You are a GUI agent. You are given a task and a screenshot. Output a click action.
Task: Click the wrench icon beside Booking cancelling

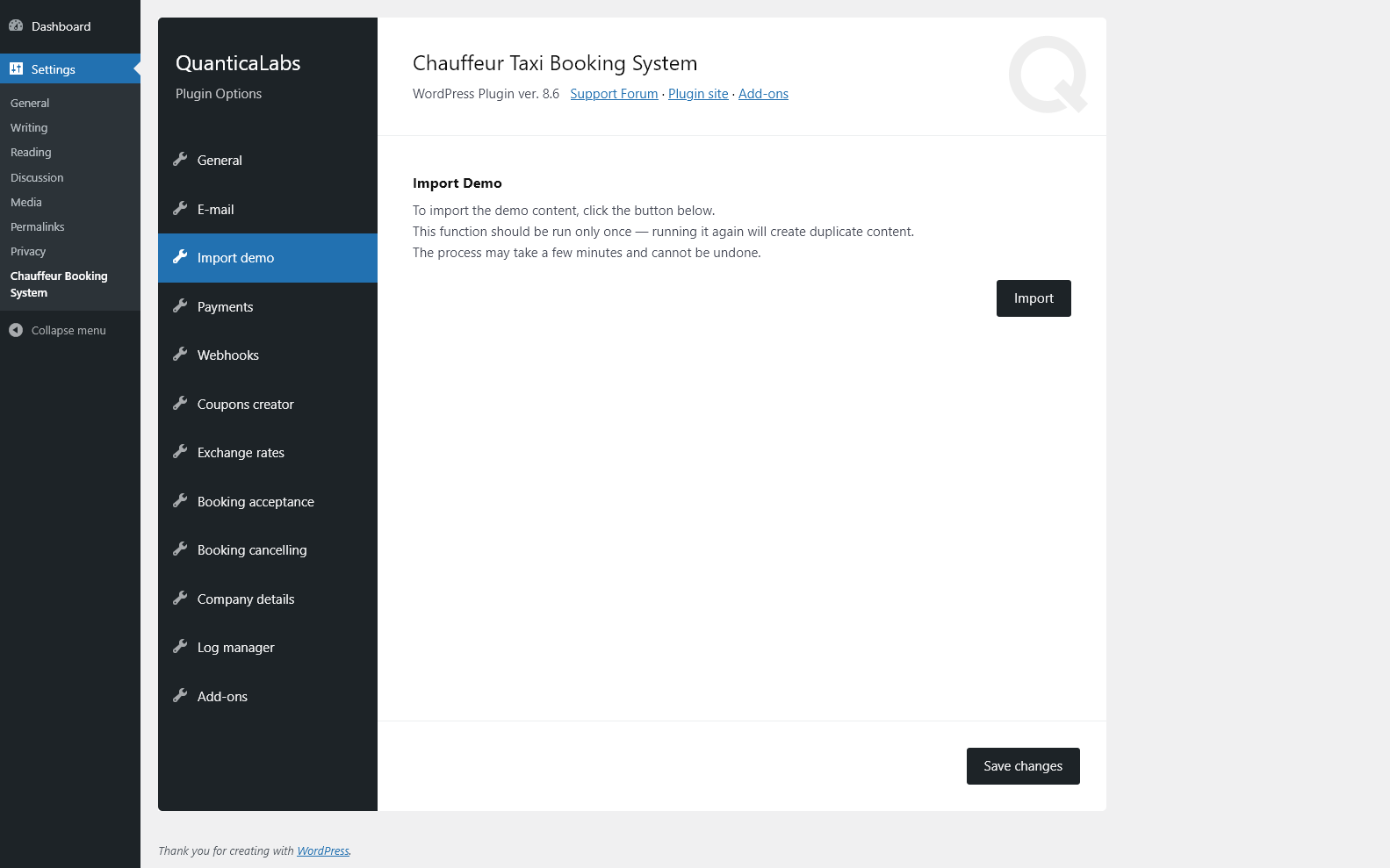coord(180,549)
